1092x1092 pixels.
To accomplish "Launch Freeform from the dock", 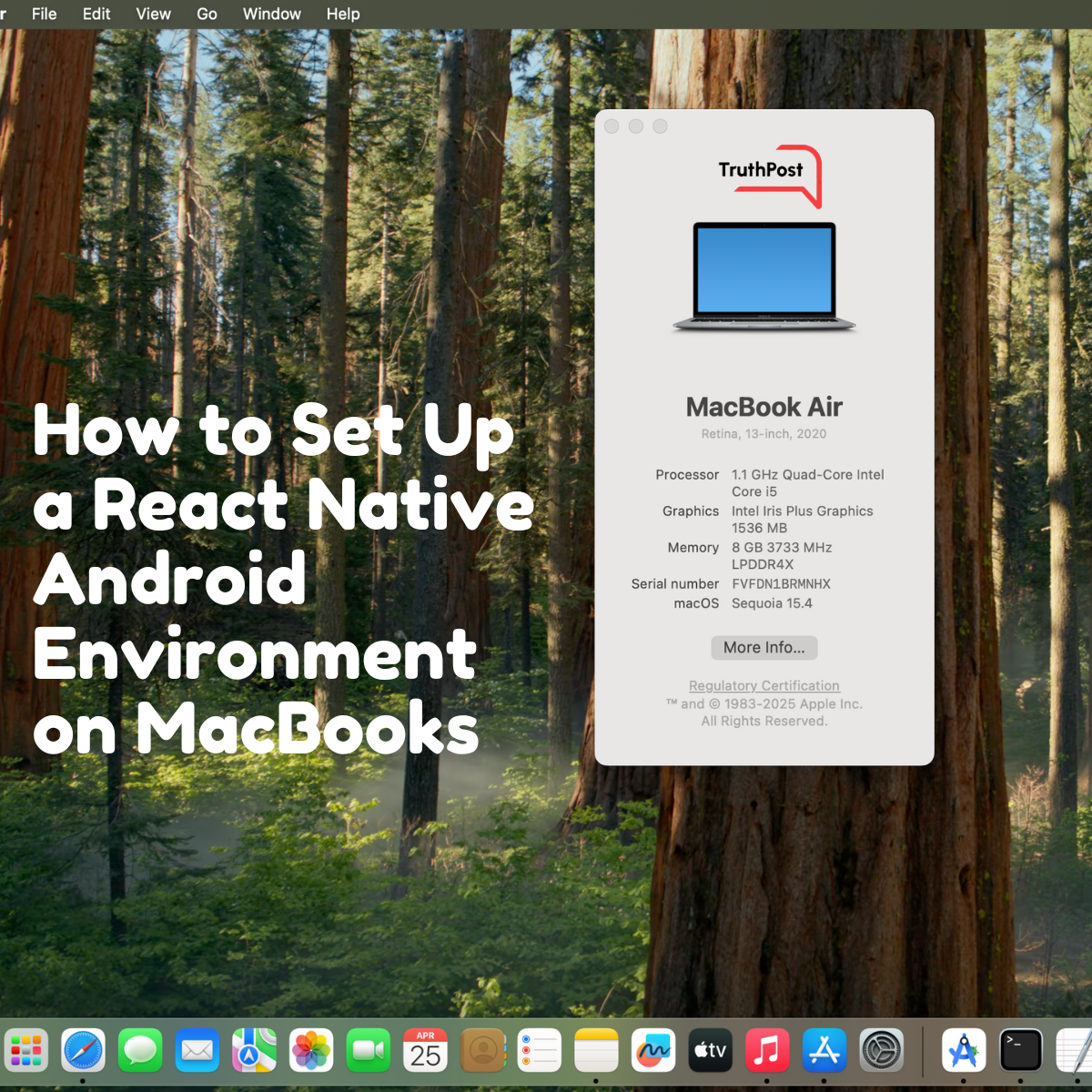I will point(653,1051).
